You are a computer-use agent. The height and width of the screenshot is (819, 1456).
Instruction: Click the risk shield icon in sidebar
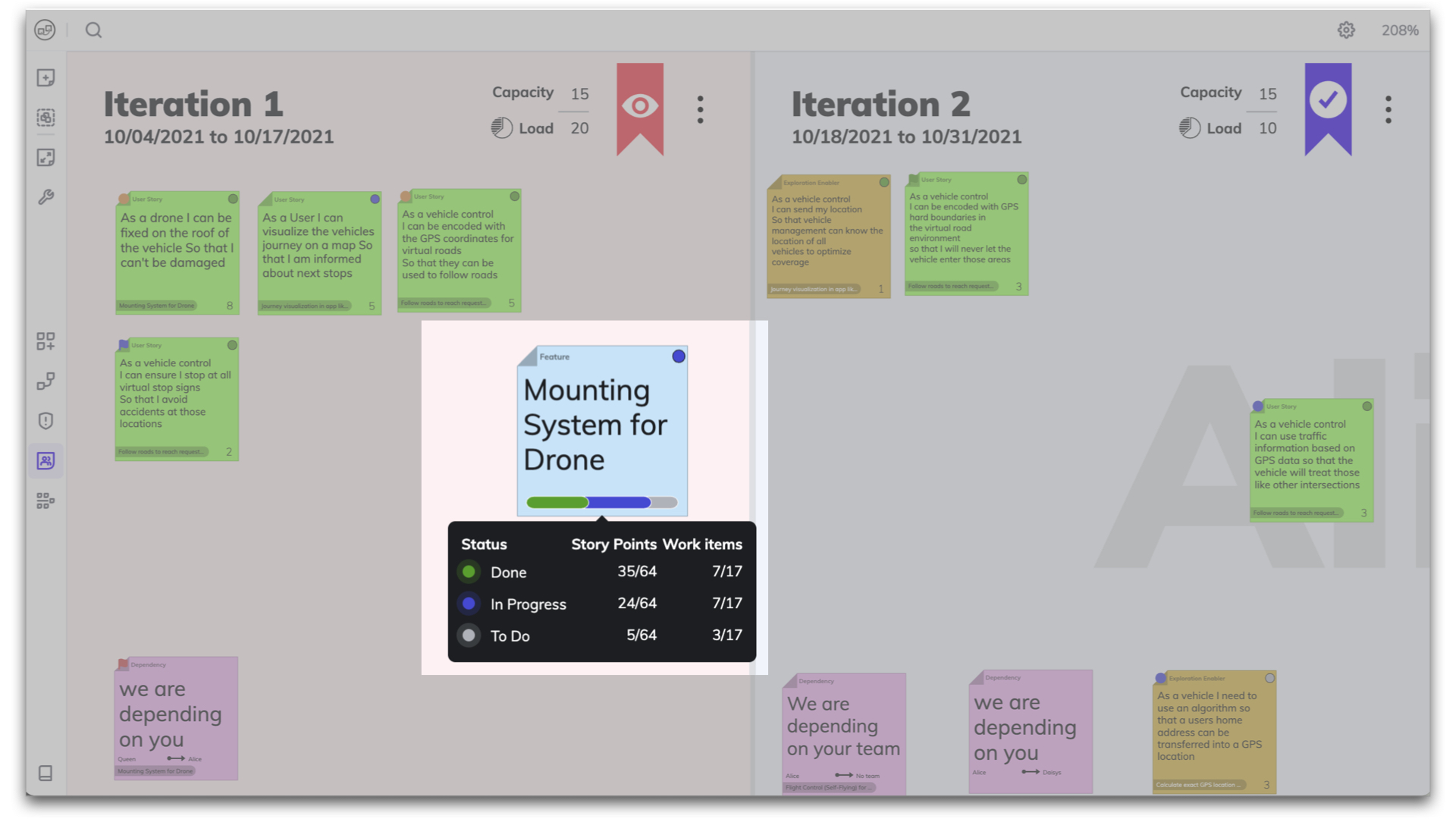(x=45, y=421)
